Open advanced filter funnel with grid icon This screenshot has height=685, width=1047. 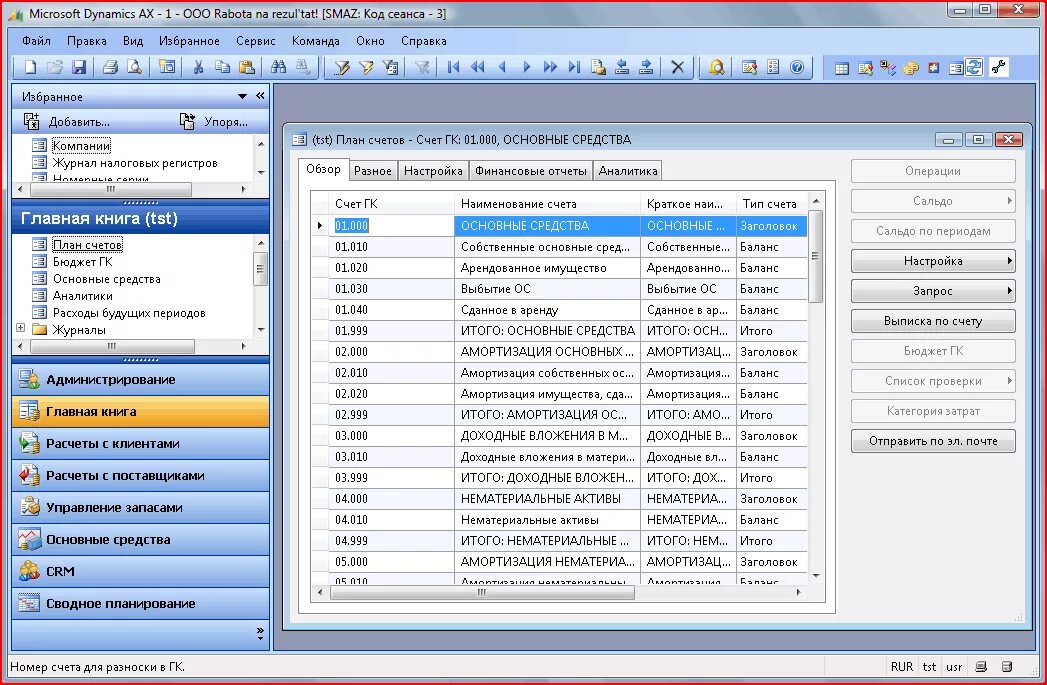click(391, 67)
